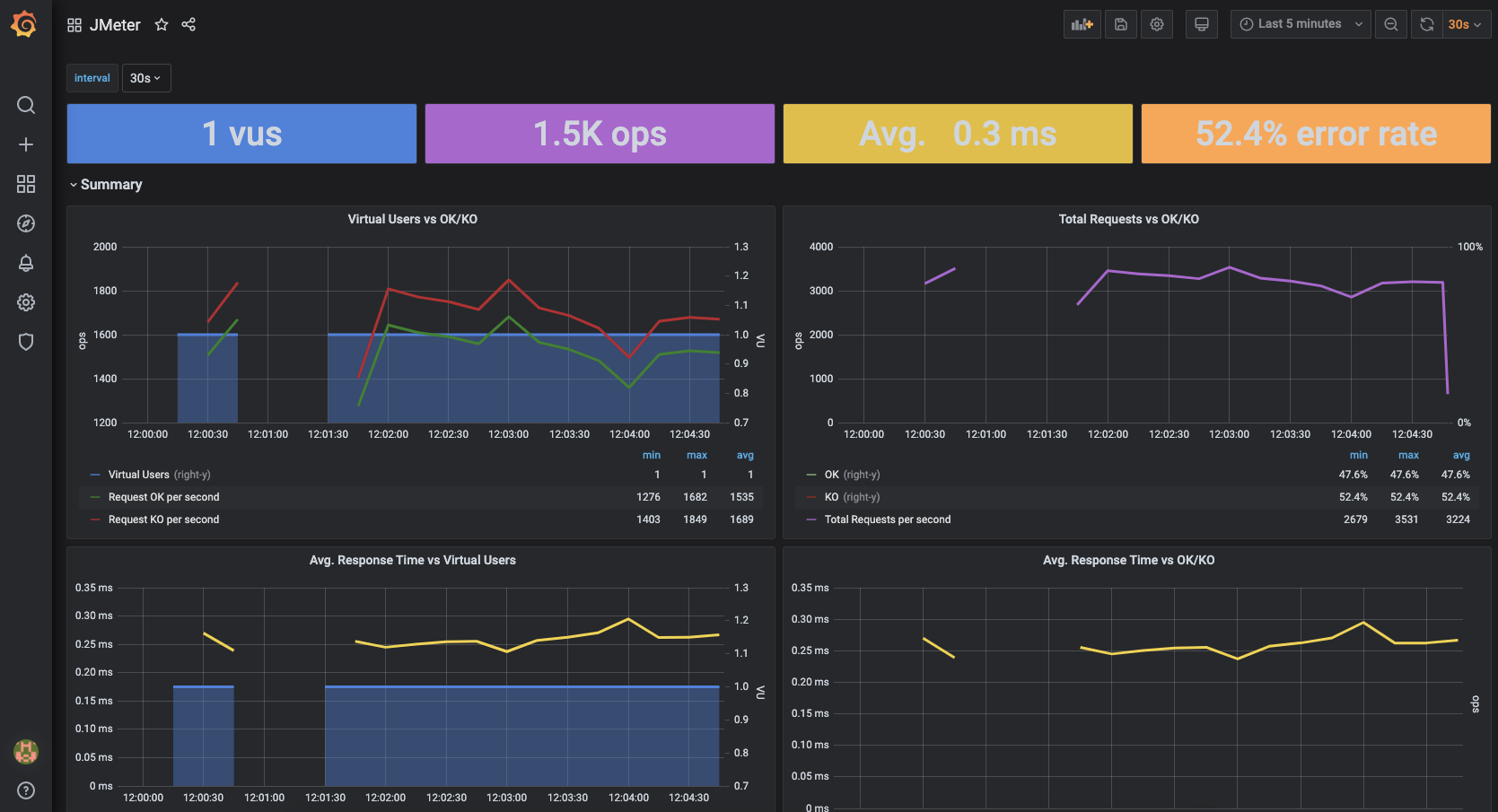Open Total Requests vs OK/KO panel menu
Viewport: 1498px width, 812px height.
(x=1128, y=219)
